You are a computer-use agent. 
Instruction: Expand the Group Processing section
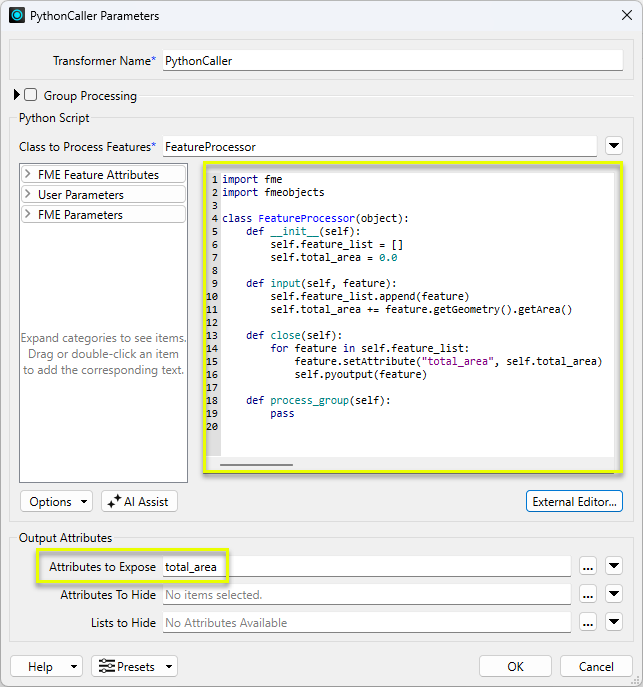[x=16, y=96]
